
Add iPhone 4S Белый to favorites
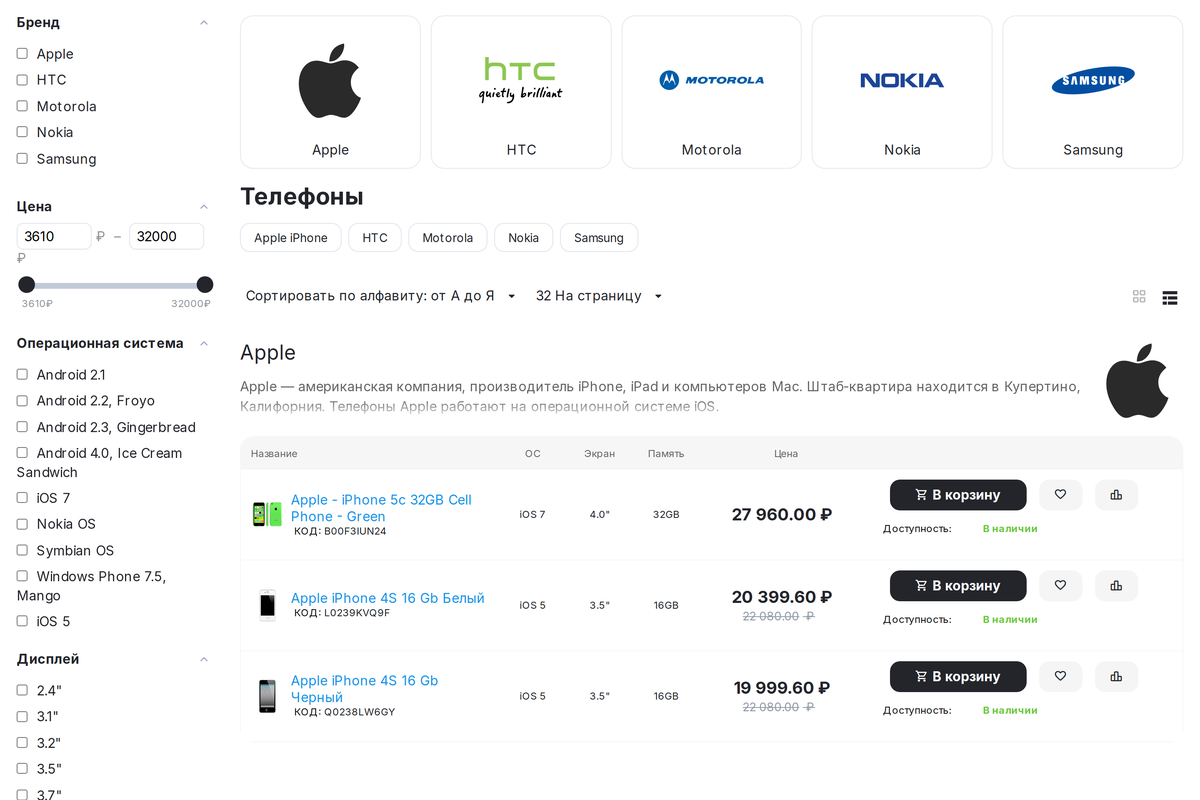pos(1060,586)
